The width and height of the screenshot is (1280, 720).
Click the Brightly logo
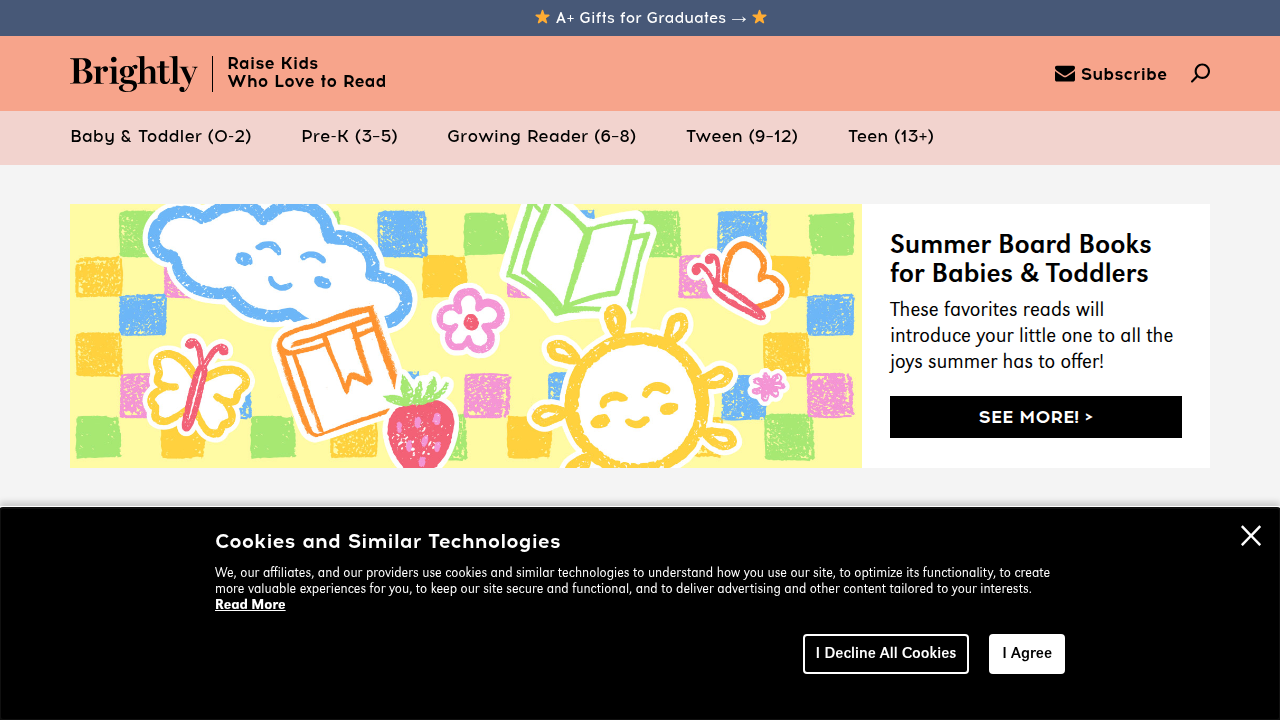tap(134, 73)
